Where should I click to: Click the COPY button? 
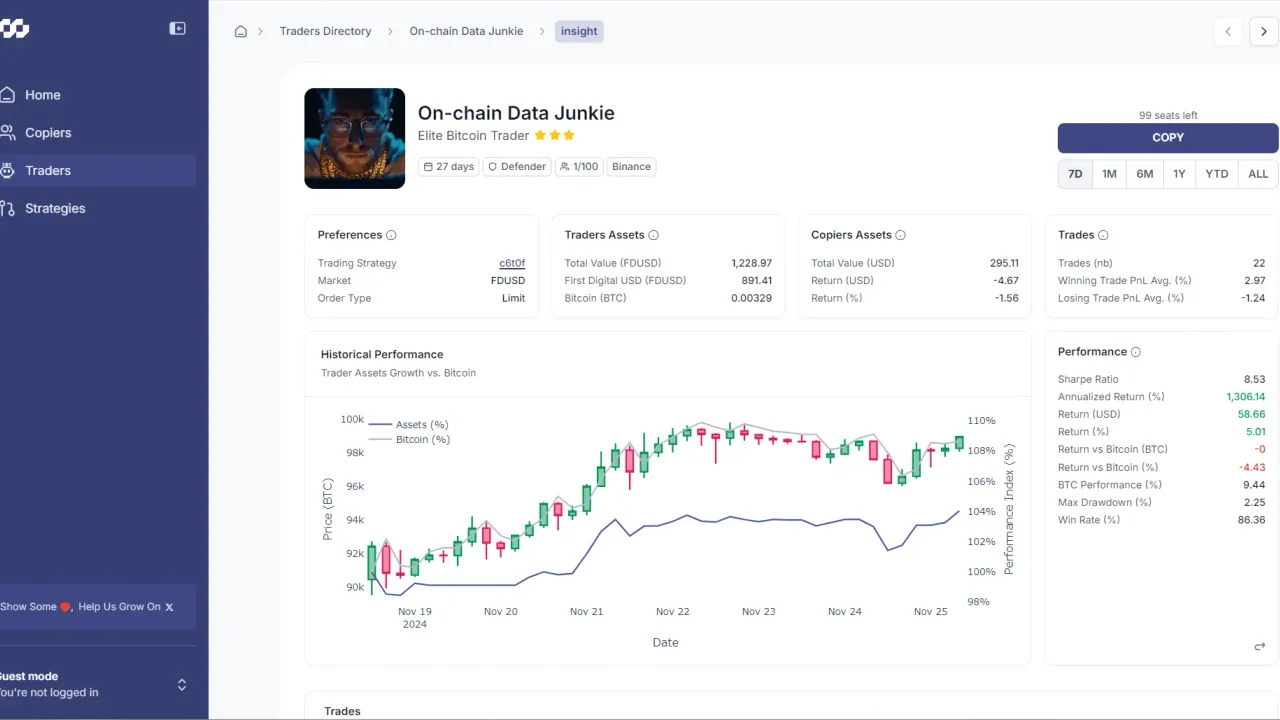coord(1167,137)
